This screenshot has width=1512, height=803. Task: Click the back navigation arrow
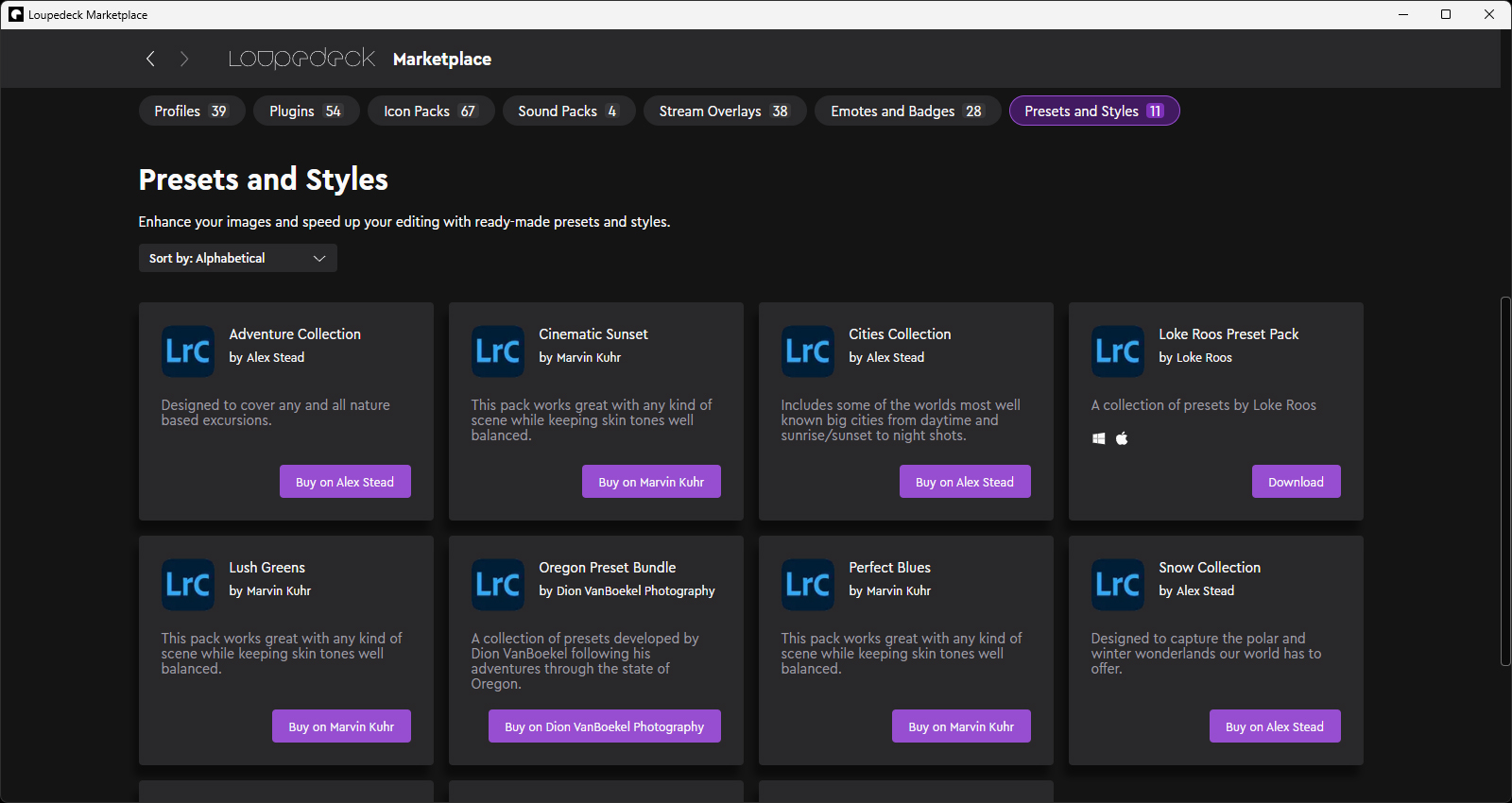click(150, 59)
